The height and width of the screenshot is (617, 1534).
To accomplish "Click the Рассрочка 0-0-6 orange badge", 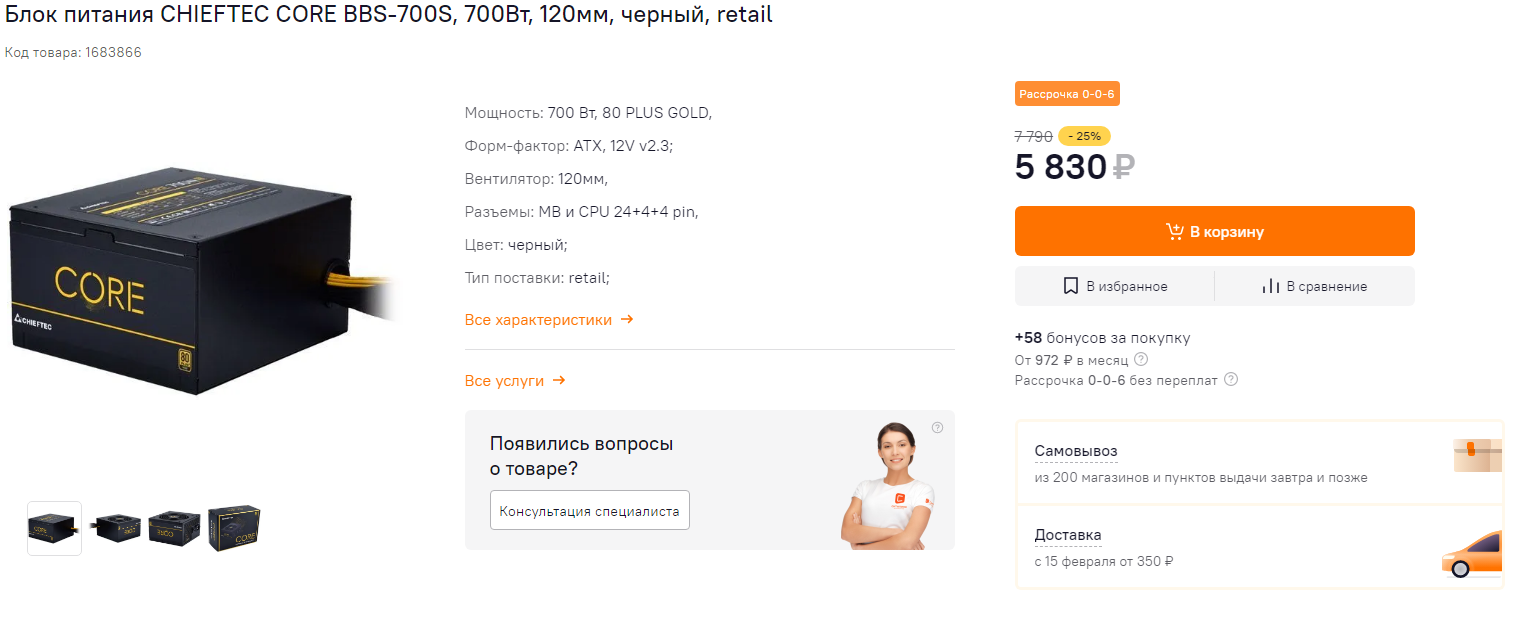I will pos(1067,94).
